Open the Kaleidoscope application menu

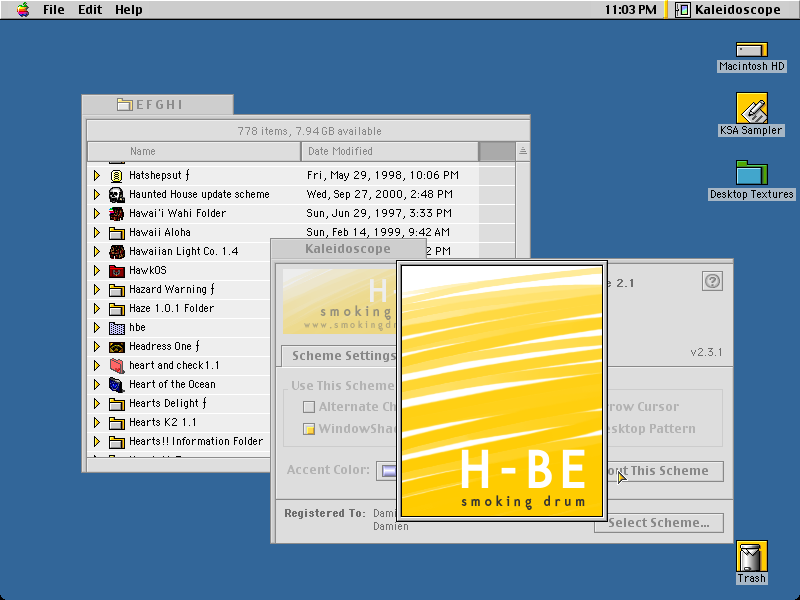click(x=728, y=10)
